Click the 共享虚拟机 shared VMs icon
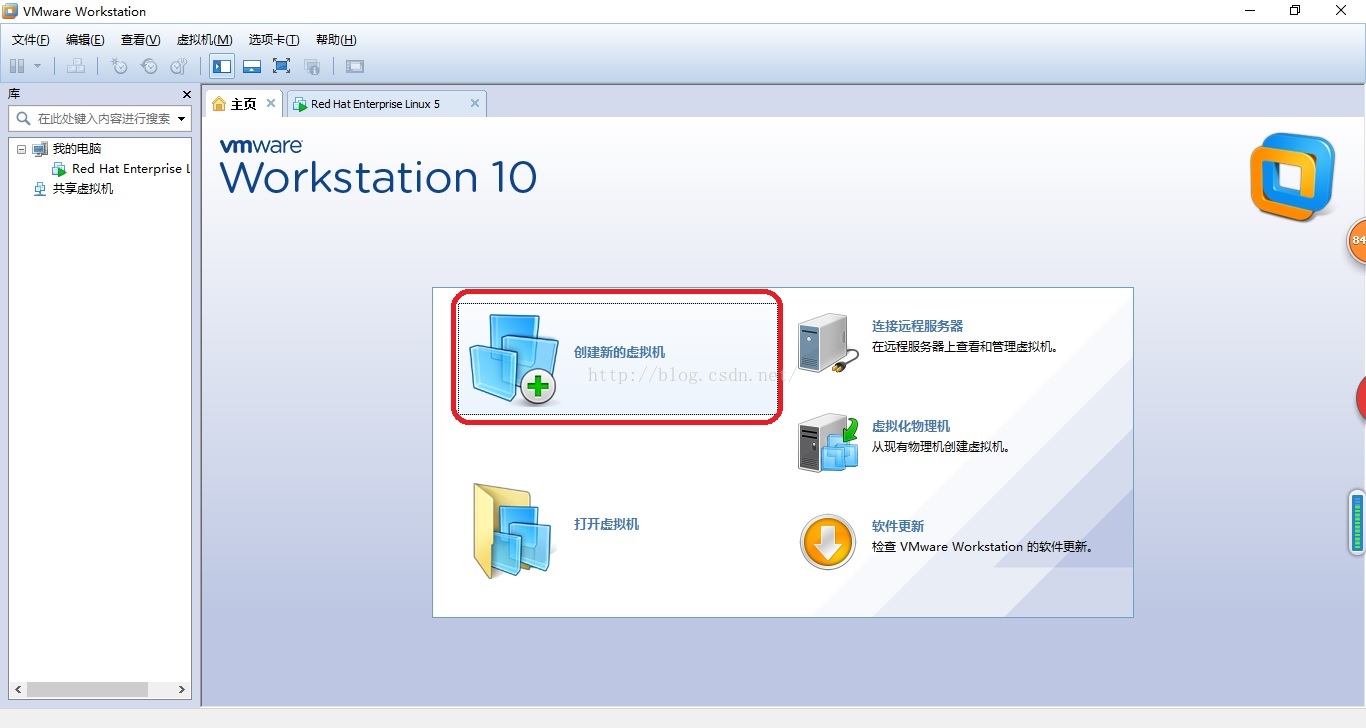Viewport: 1366px width, 728px height. coord(40,189)
